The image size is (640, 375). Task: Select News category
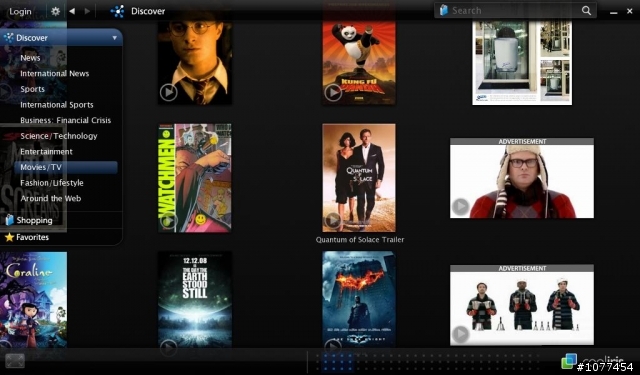pyautogui.click(x=30, y=58)
